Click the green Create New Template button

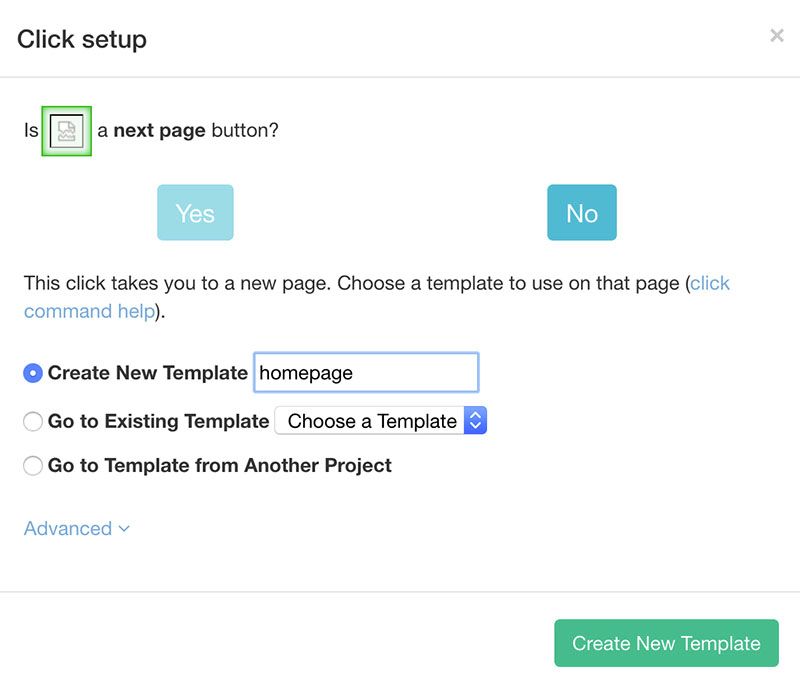pos(666,643)
